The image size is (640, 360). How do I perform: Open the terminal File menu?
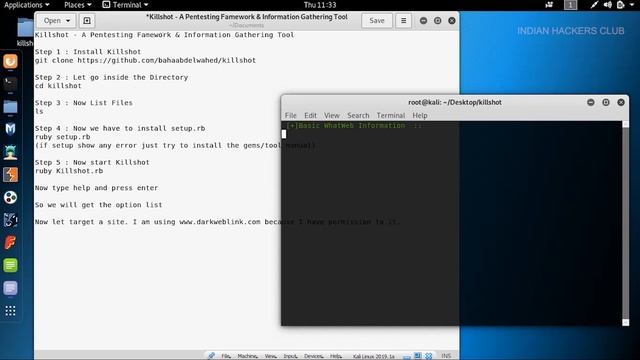point(291,116)
